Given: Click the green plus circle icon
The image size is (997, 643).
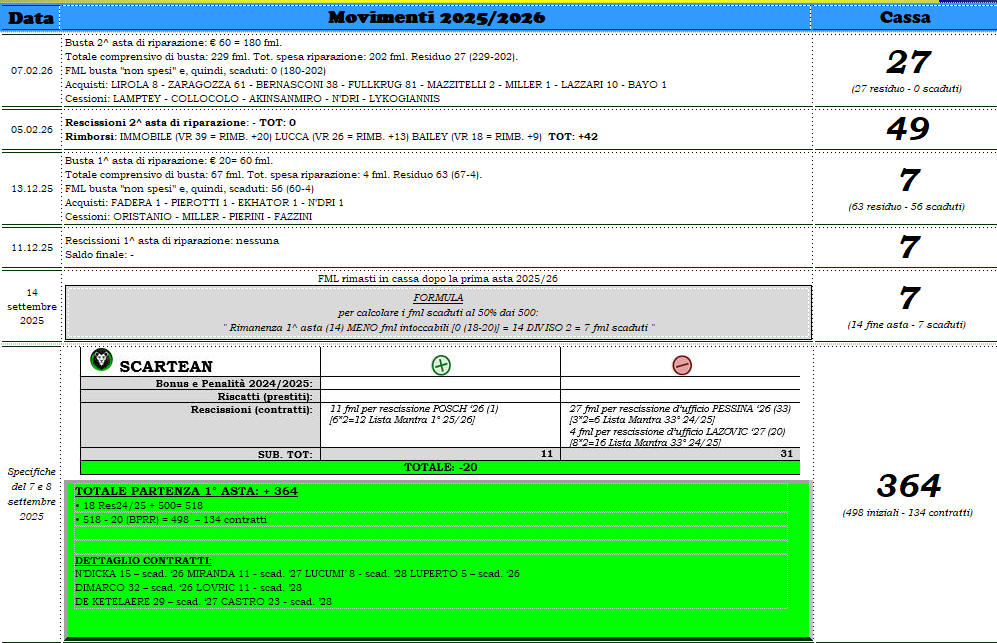Looking at the screenshot, I should [440, 365].
